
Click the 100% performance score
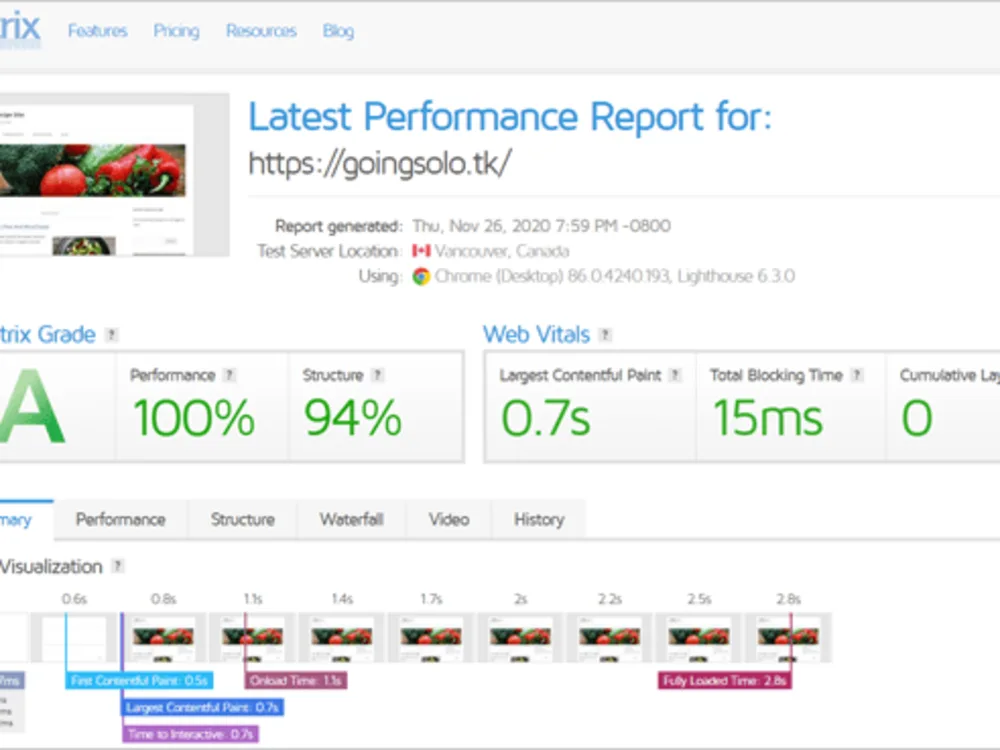point(194,418)
